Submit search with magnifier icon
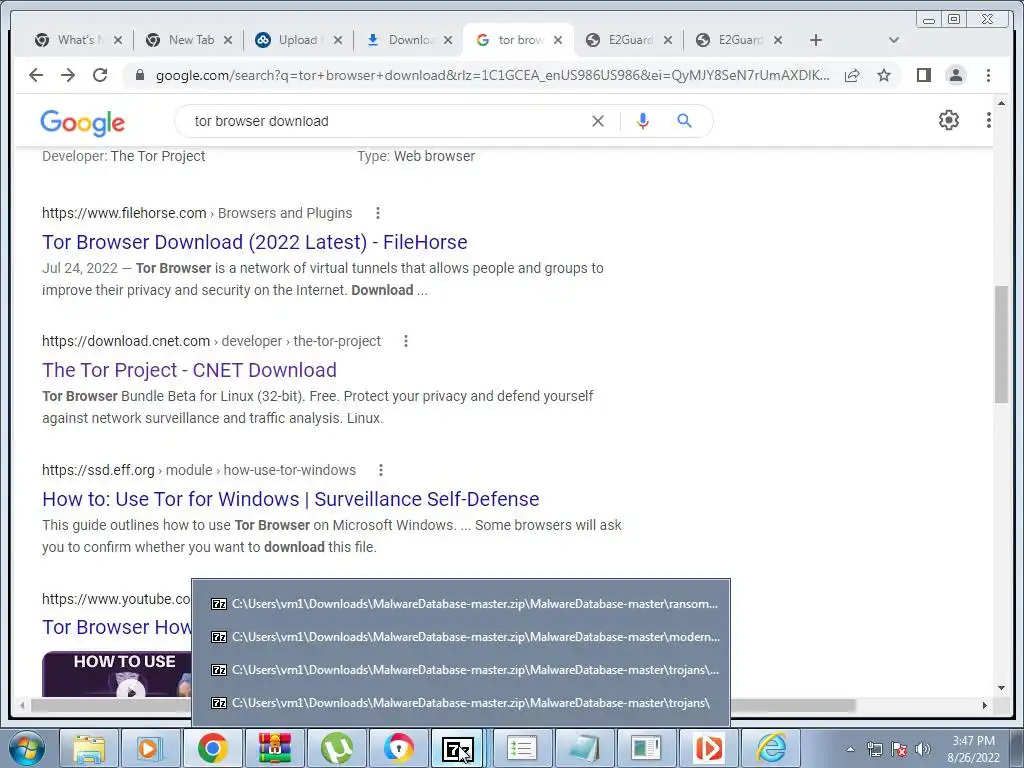1024x768 pixels. [684, 121]
